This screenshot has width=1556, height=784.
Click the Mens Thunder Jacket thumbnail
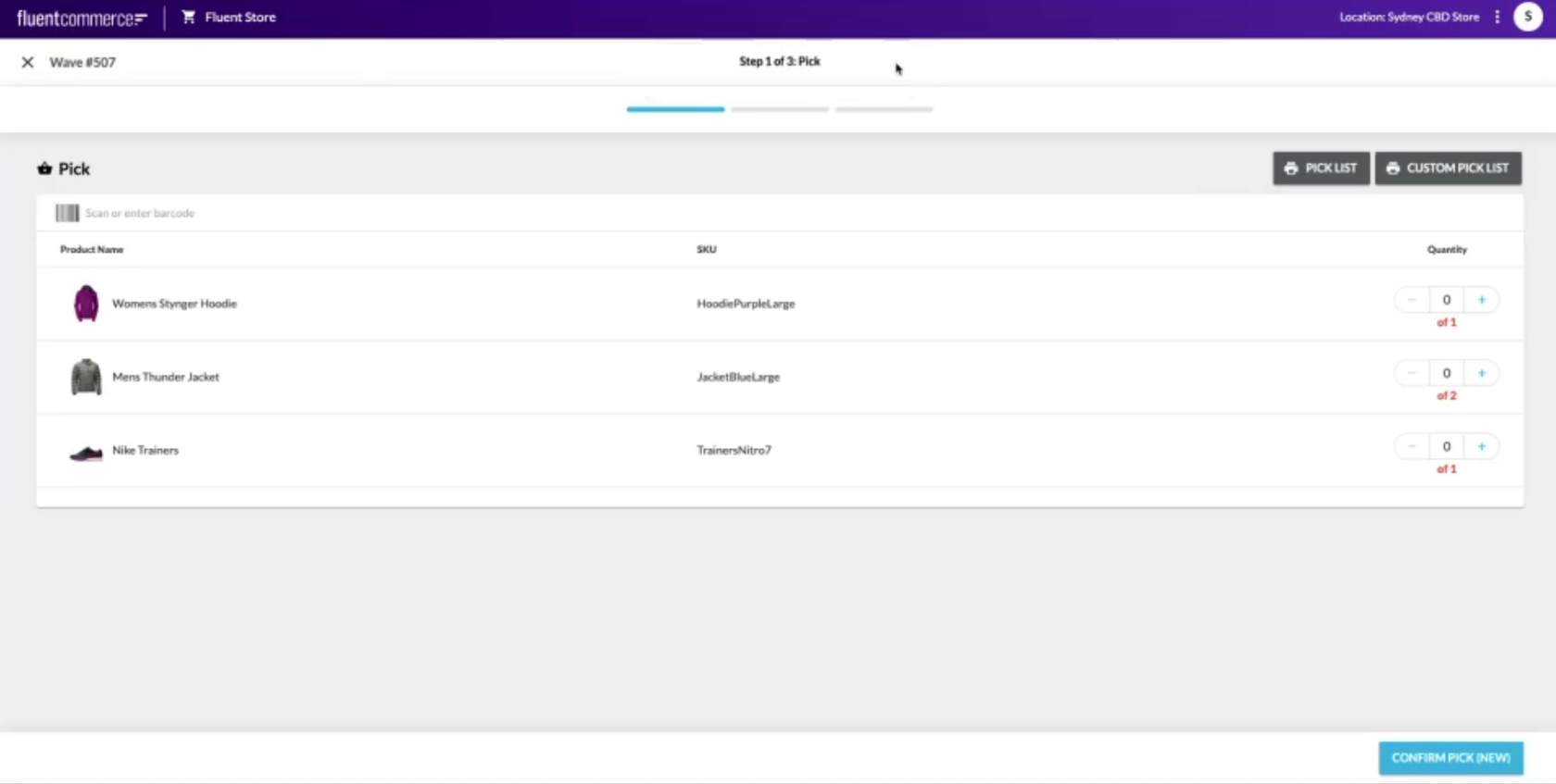86,377
